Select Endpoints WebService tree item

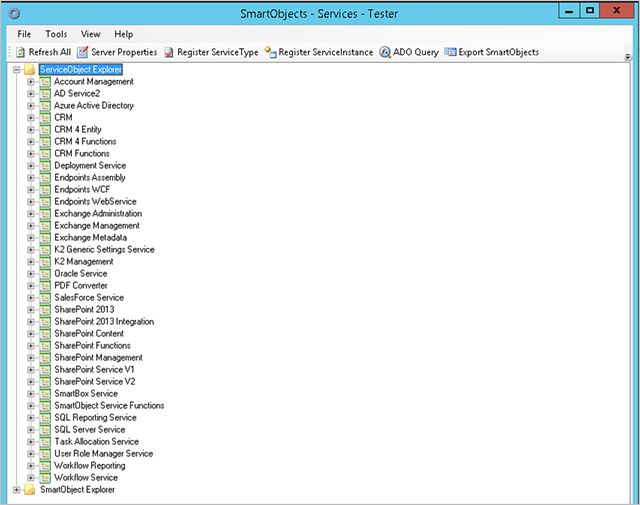point(96,202)
